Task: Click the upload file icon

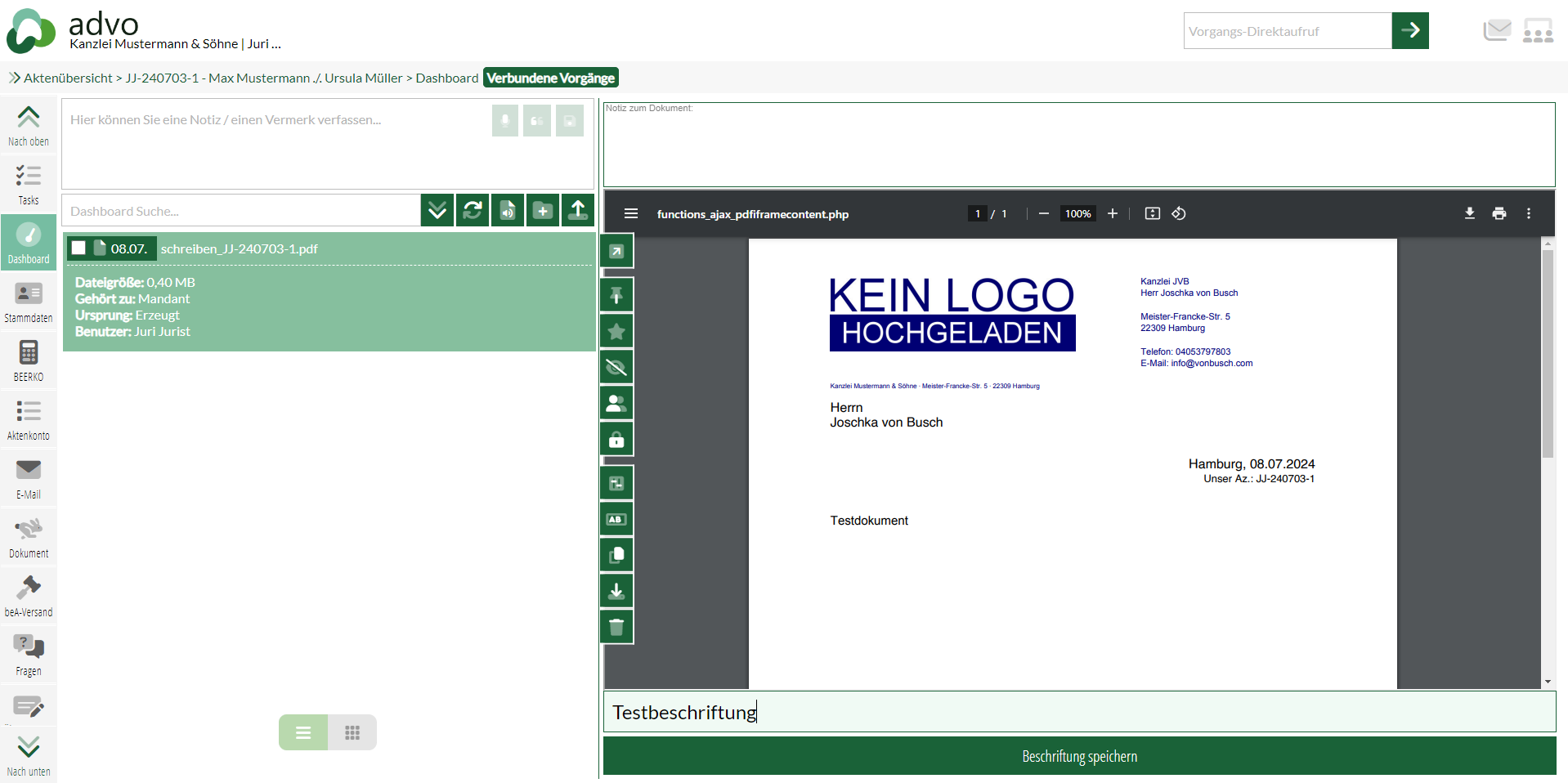Action: tap(578, 211)
